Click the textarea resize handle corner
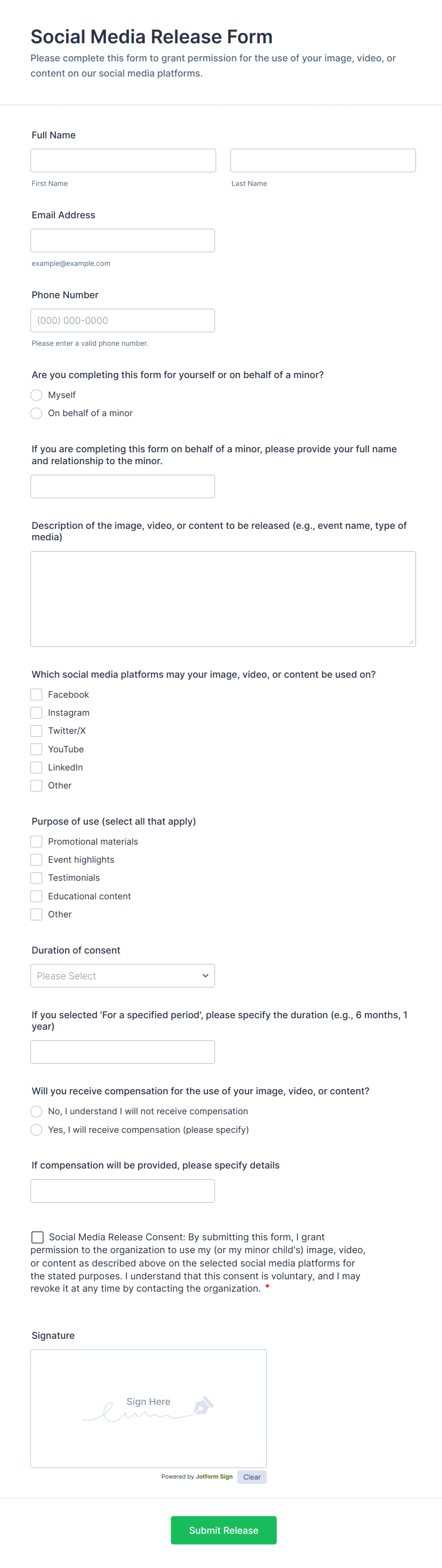Screen dimensions: 442x1568 coord(411,642)
